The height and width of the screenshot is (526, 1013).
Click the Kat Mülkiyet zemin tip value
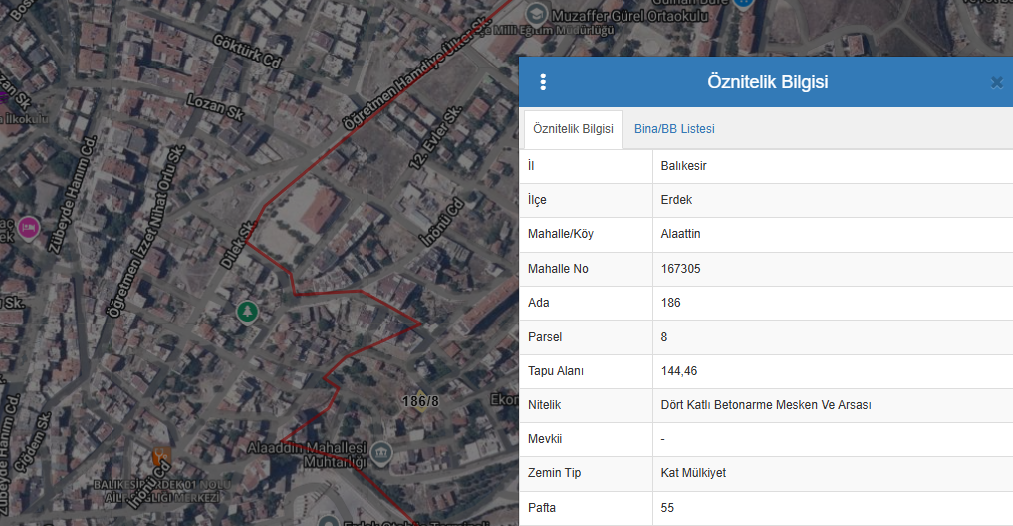[693, 473]
